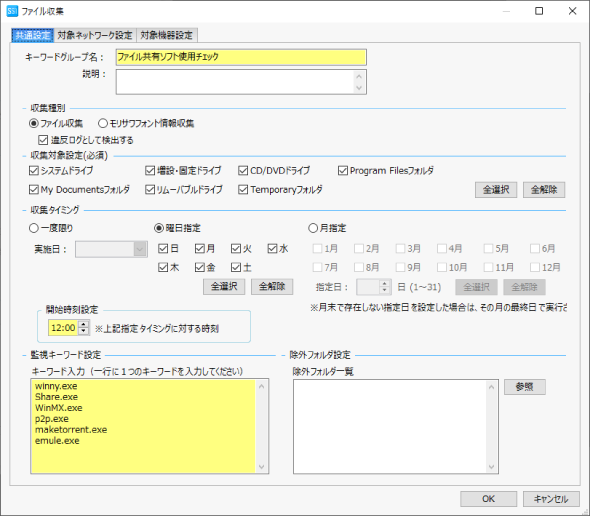Click 全解除 button for 収集対象設定
This screenshot has height=516, width=590.
[x=544, y=190]
